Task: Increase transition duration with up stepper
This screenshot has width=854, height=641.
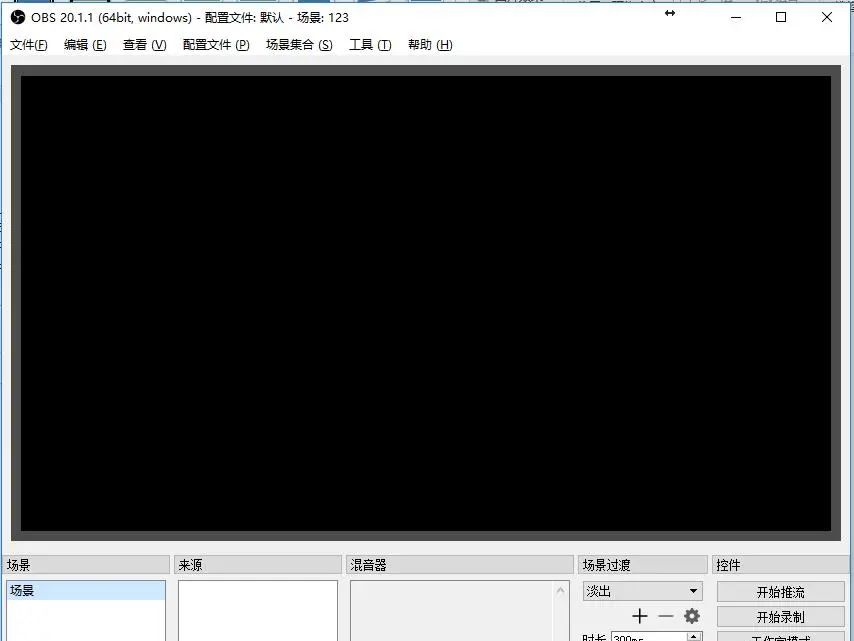Action: coord(694,636)
